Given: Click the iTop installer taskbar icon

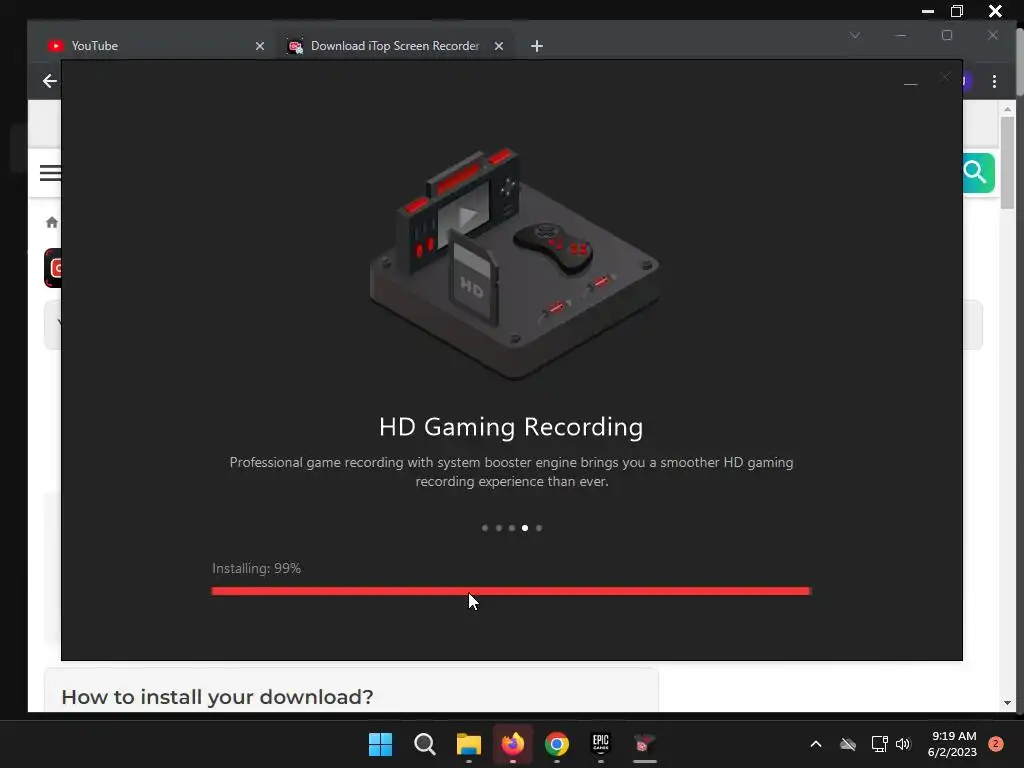Looking at the screenshot, I should click(645, 744).
